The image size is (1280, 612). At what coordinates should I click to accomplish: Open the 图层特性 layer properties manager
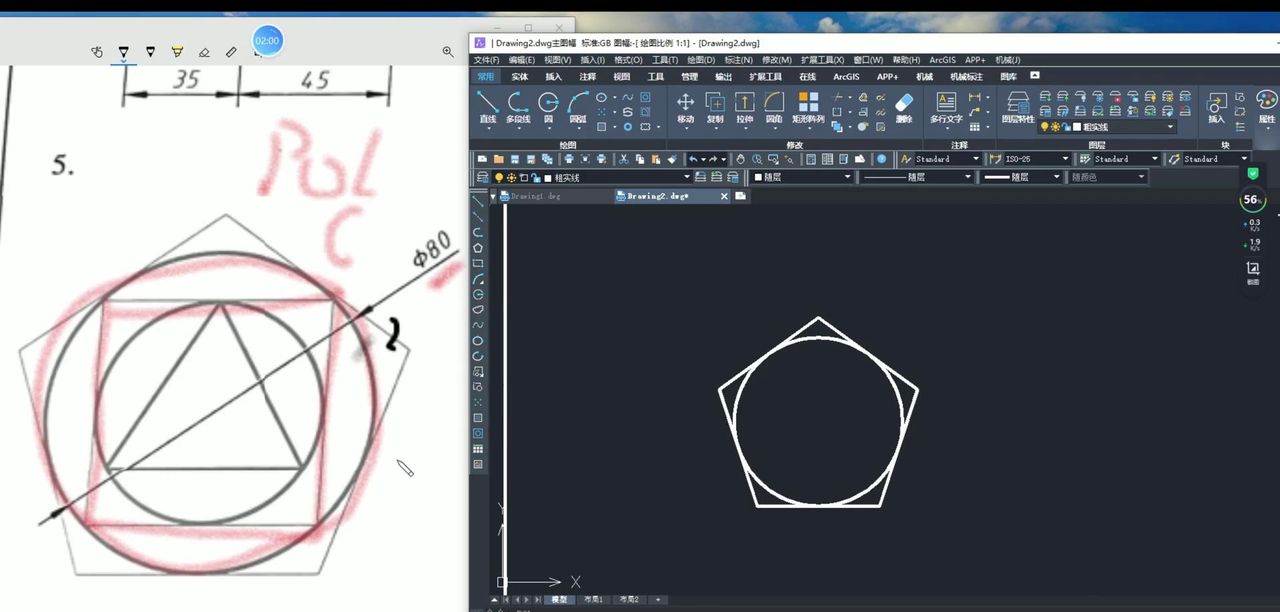(x=1017, y=106)
